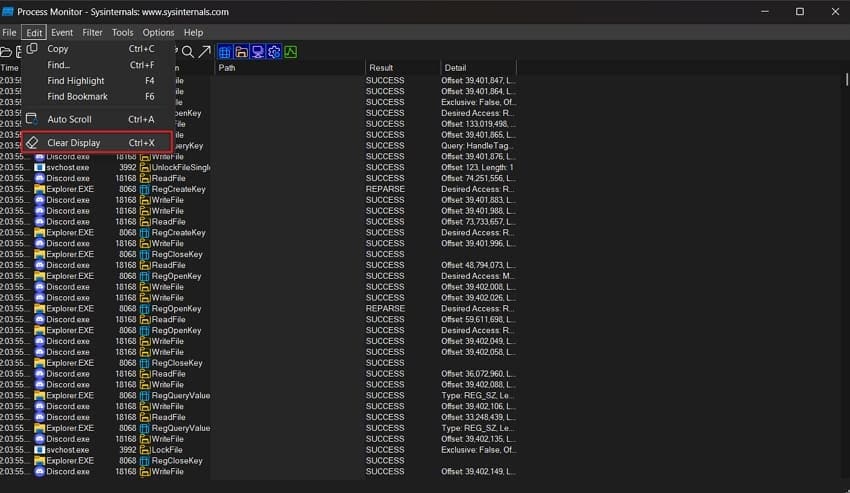Select detail cell 'Offset 133,019,498'
Screen dimensions: 850x493
tap(479, 124)
